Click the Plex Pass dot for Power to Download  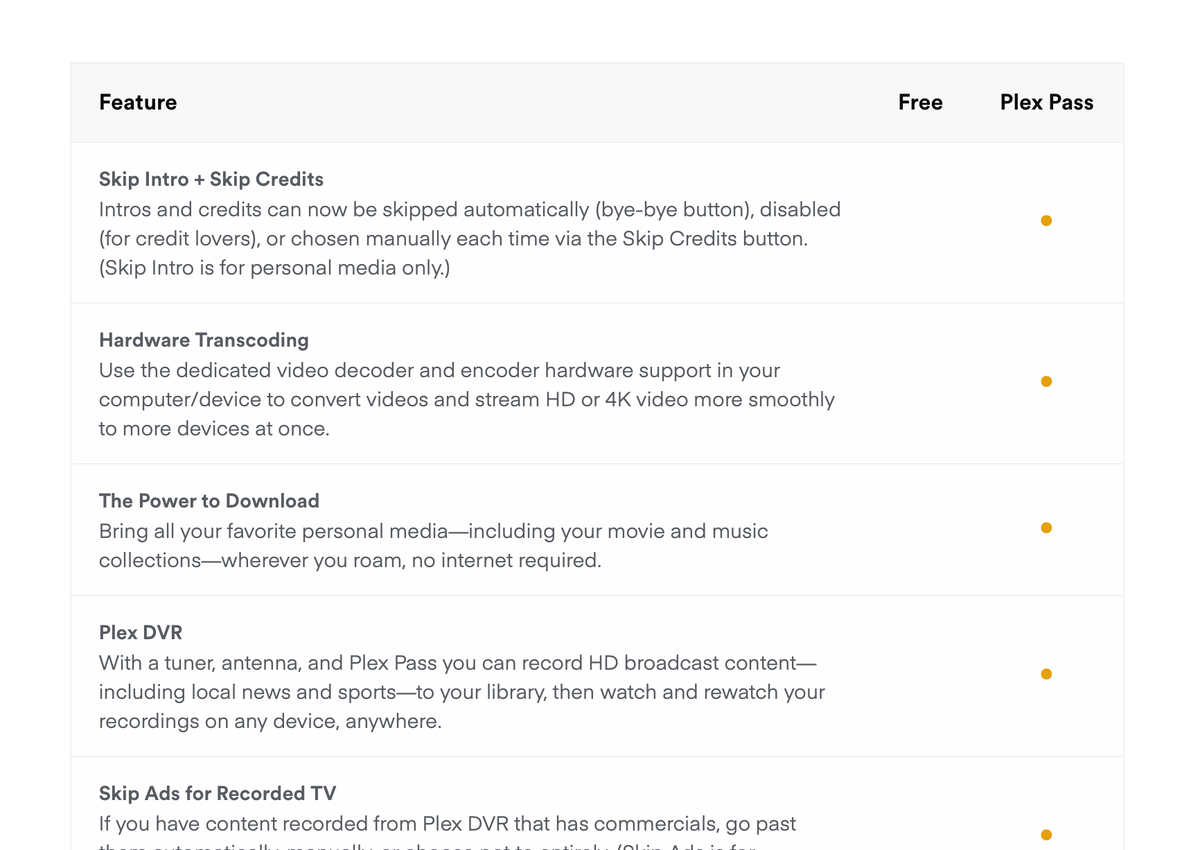click(1046, 528)
